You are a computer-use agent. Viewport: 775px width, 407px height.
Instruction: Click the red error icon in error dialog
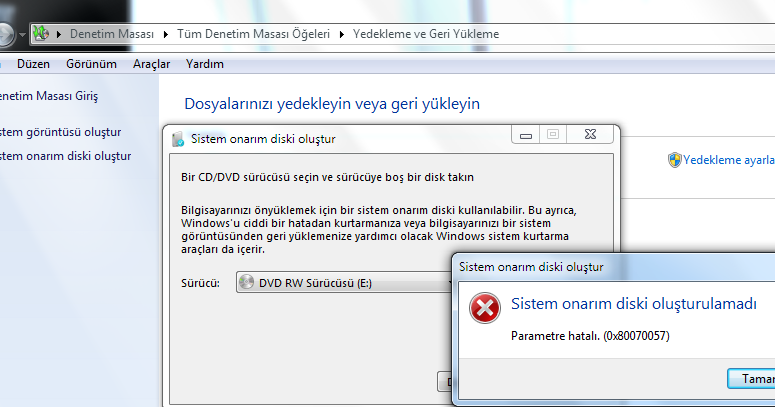click(485, 308)
